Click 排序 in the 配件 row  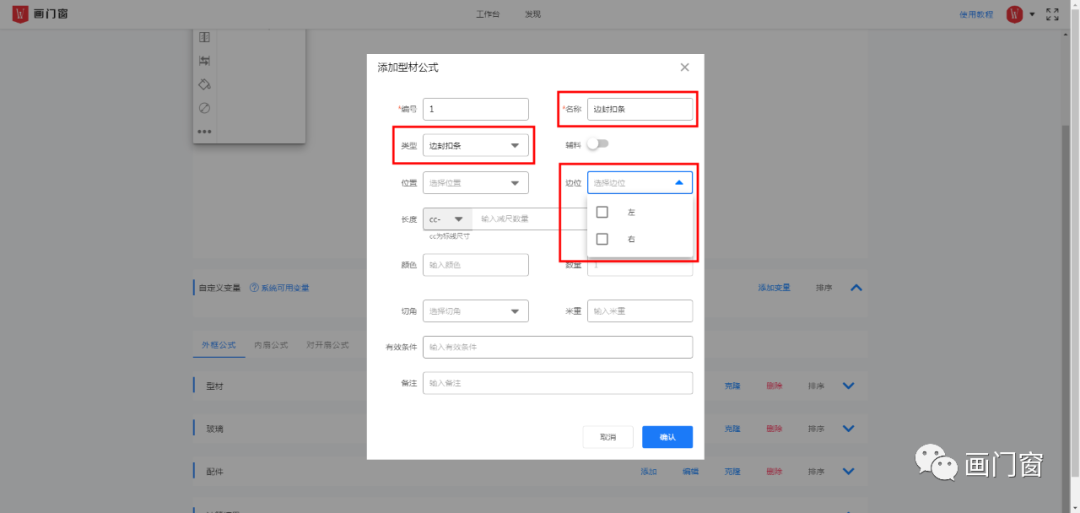(x=816, y=472)
